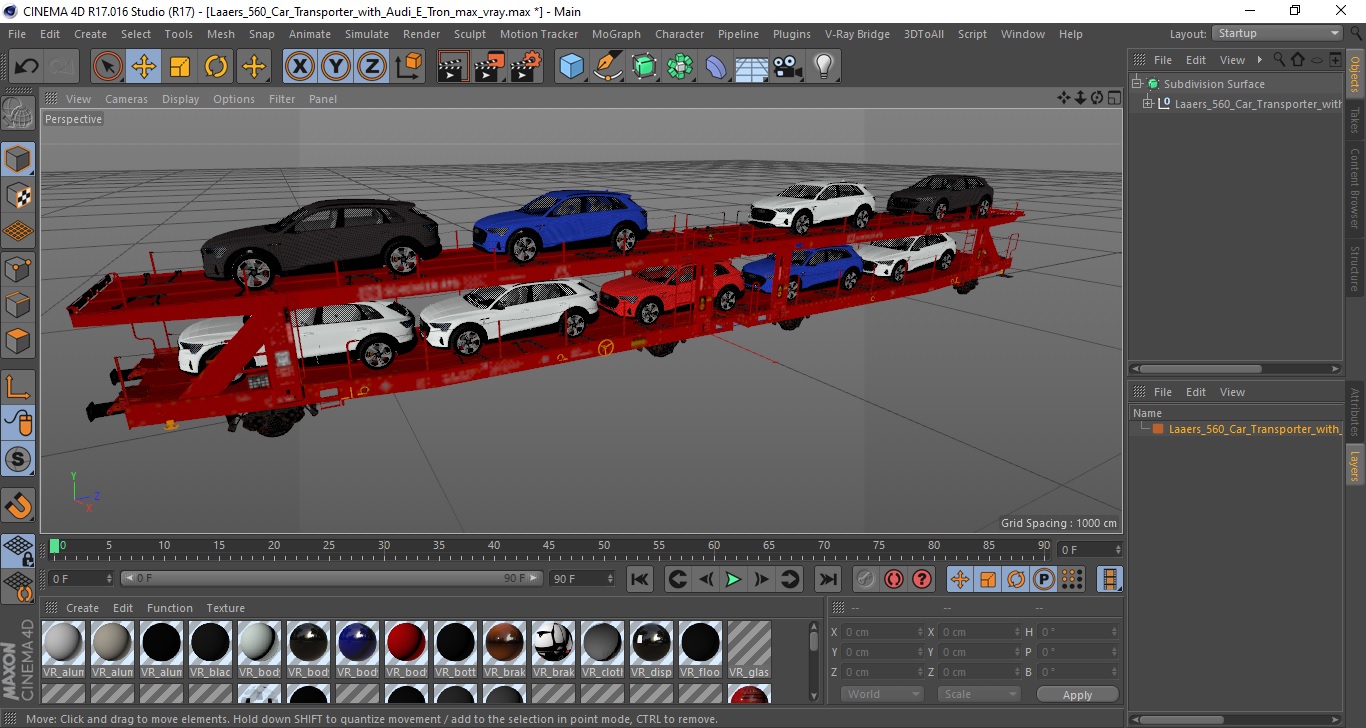Click the Apply button
This screenshot has width=1366, height=728.
tap(1077, 695)
